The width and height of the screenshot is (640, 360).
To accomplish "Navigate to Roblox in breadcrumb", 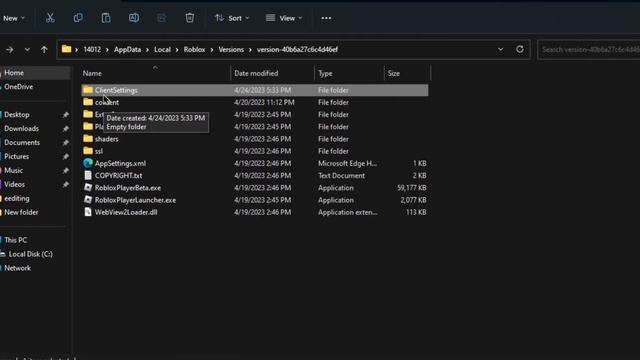I will [x=194, y=49].
